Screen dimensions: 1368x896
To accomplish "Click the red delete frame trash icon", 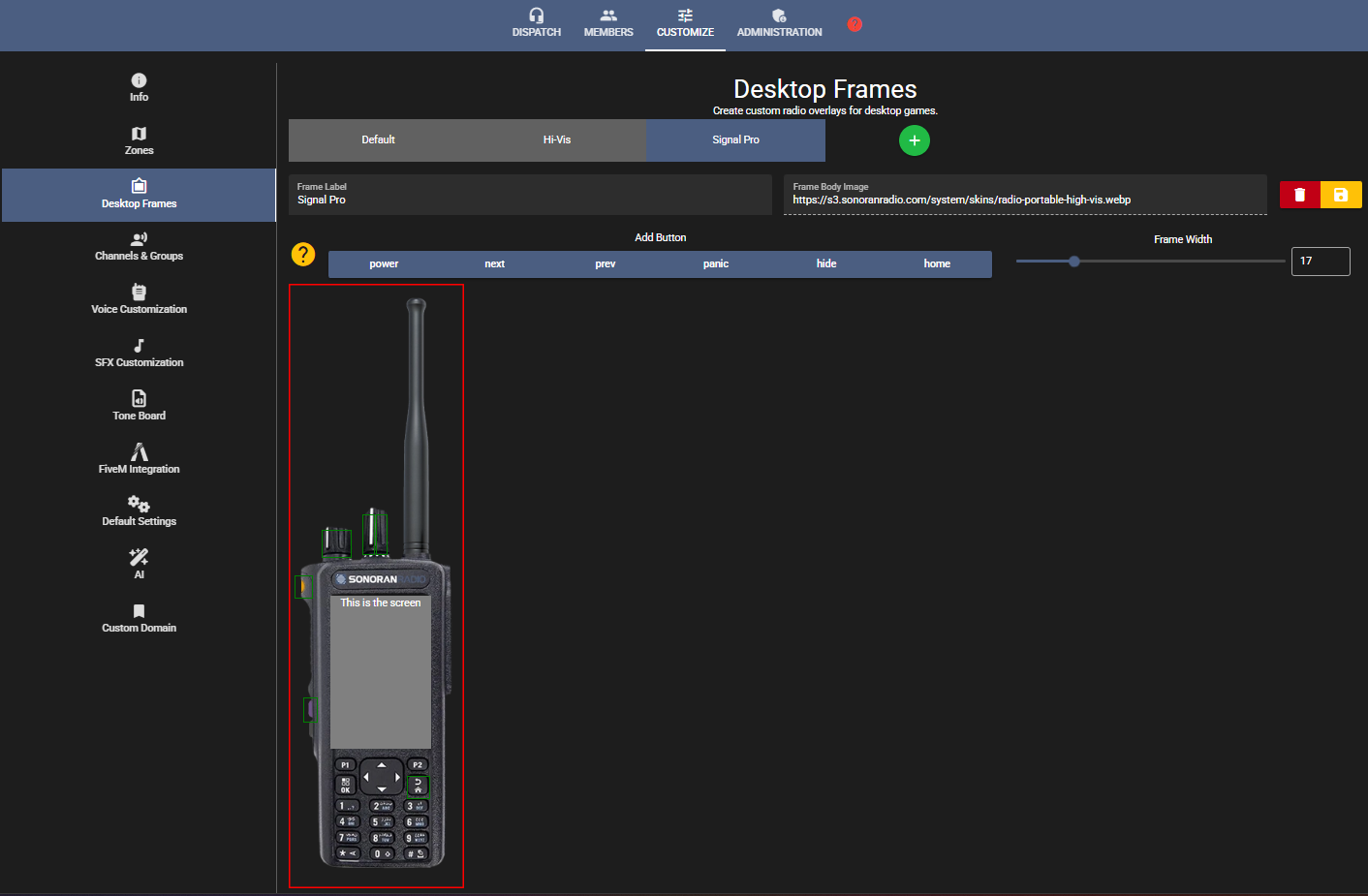I will point(1299,195).
